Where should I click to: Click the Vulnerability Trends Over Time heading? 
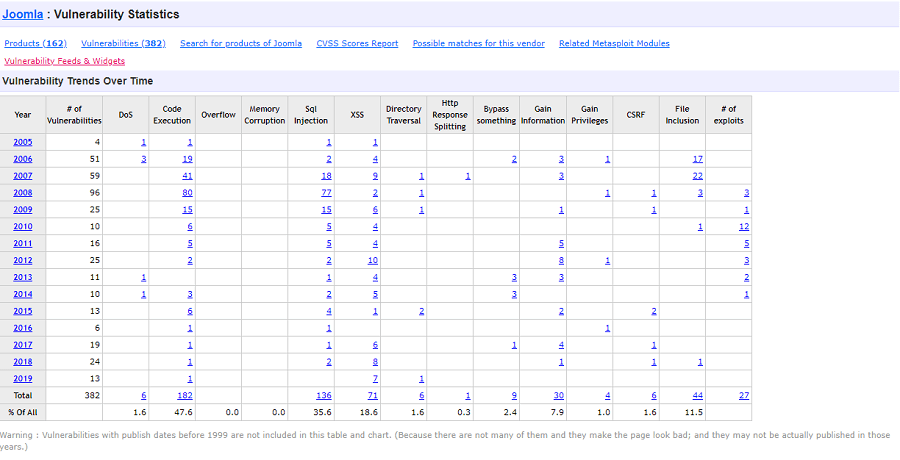[77, 81]
